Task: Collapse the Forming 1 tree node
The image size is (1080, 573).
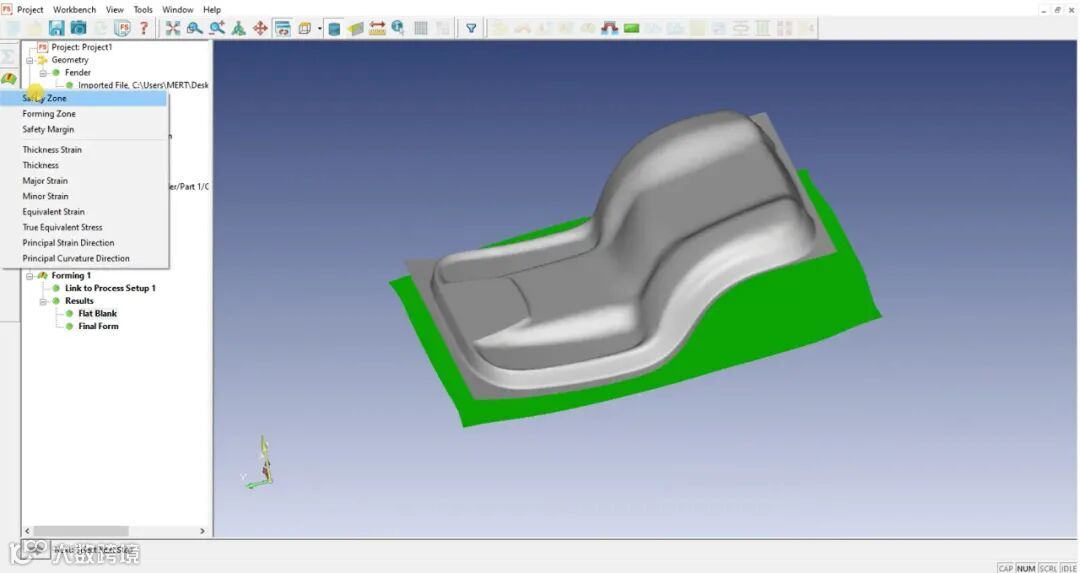Action: click(30, 275)
